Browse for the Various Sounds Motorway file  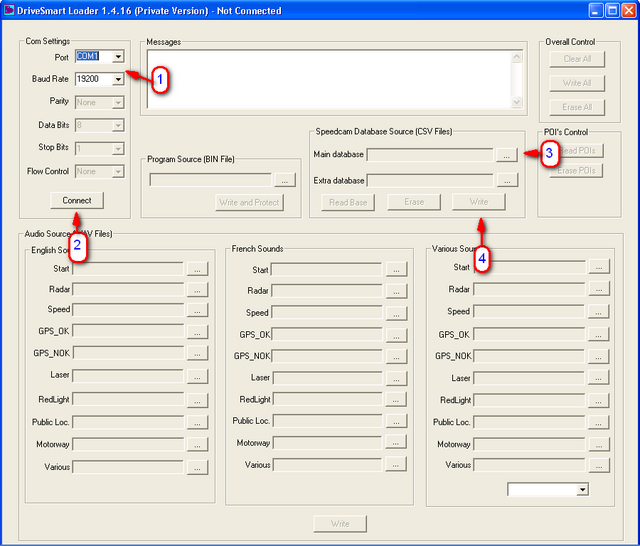click(x=599, y=444)
